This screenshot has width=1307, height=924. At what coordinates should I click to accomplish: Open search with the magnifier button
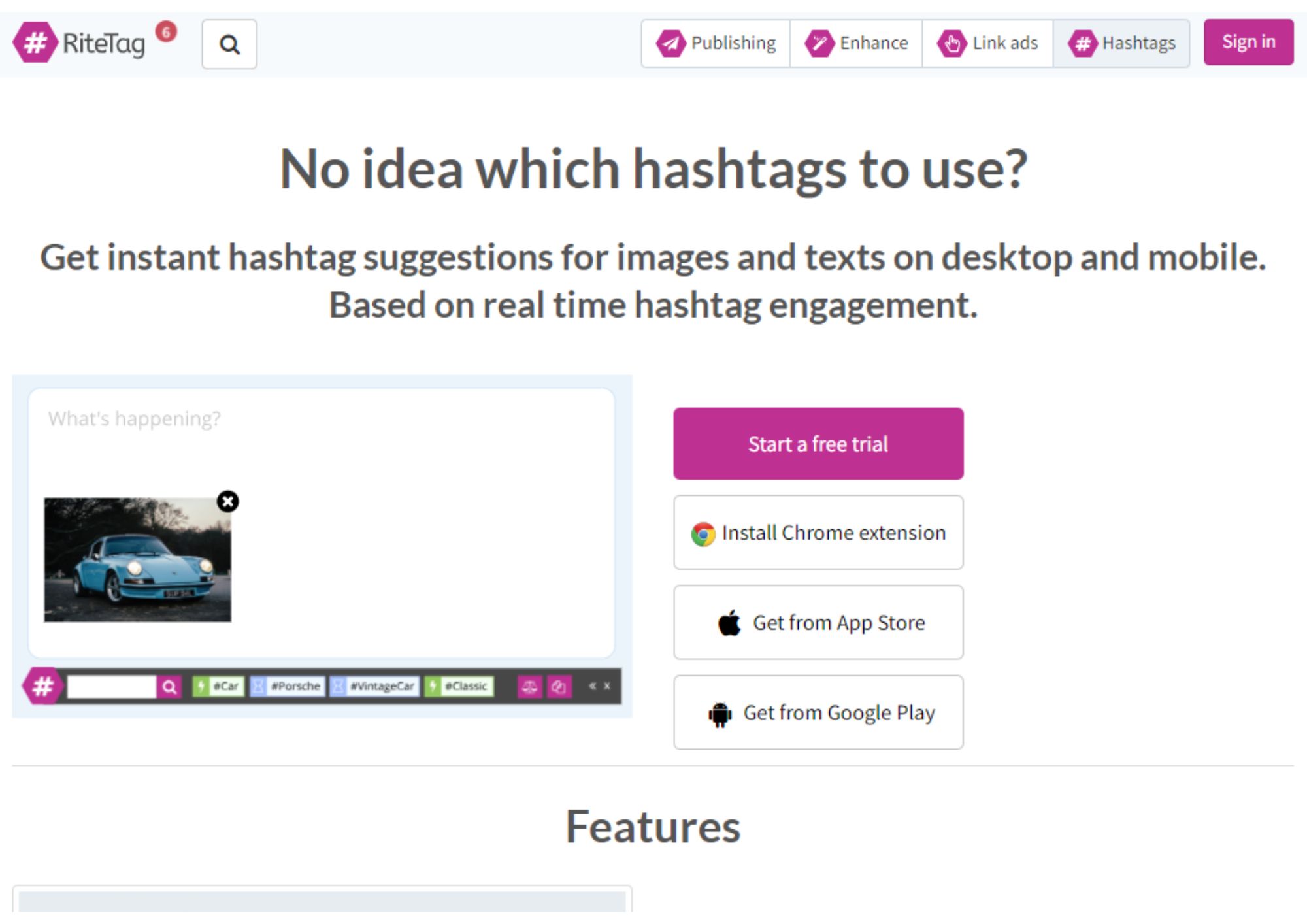pyautogui.click(x=229, y=44)
